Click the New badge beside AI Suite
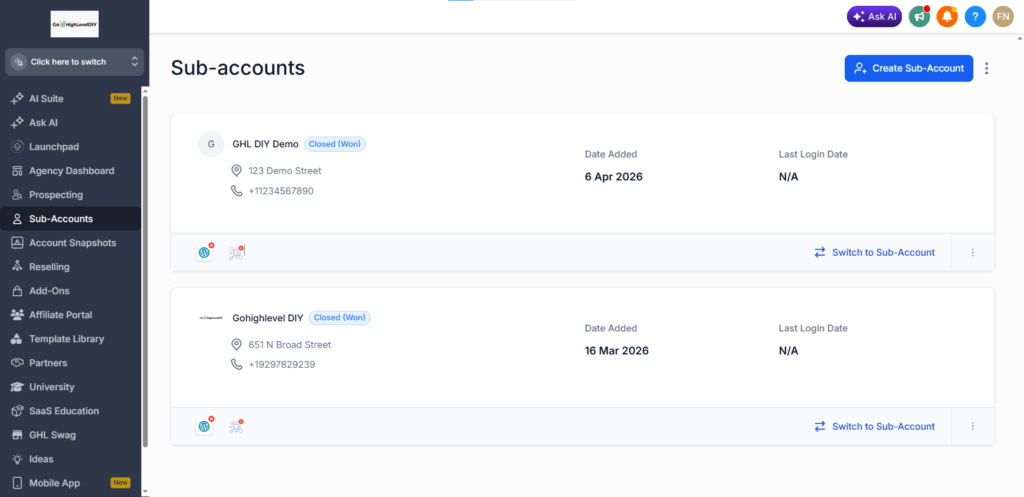Viewport: 1024px width, 497px height. click(x=120, y=99)
